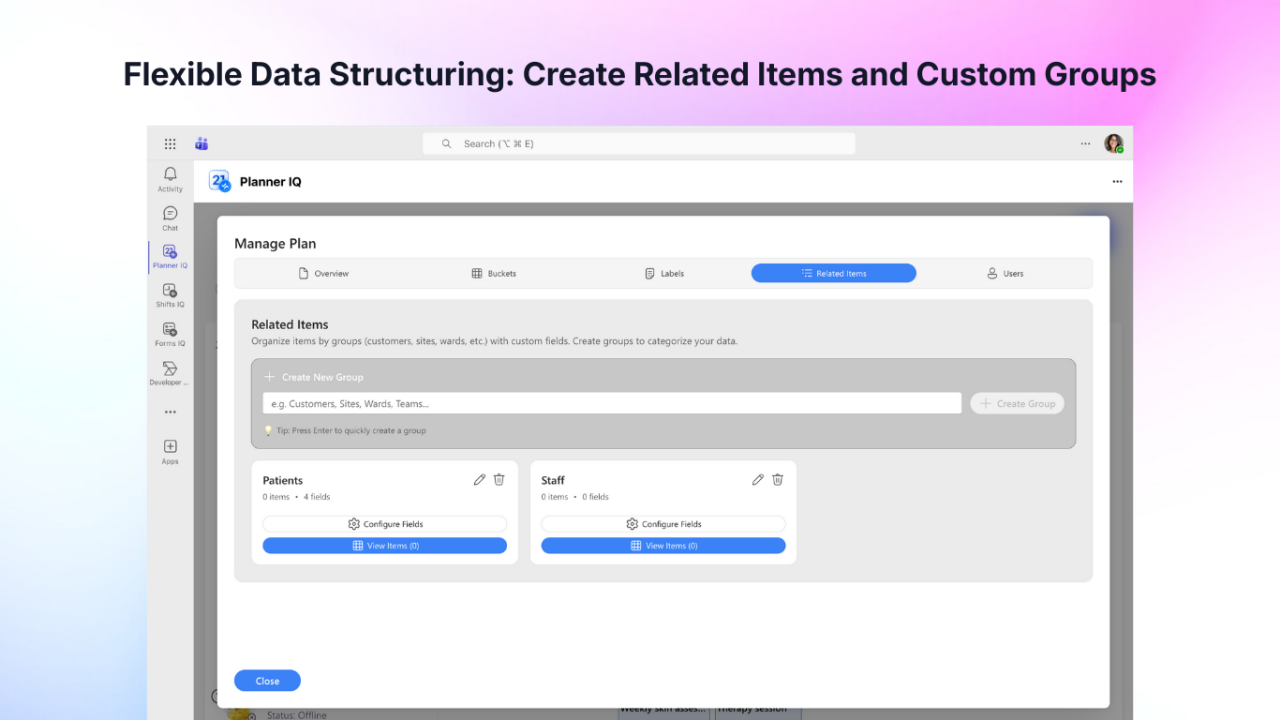The width and height of the screenshot is (1280, 720).
Task: Select the Related Items tab
Action: tap(834, 273)
